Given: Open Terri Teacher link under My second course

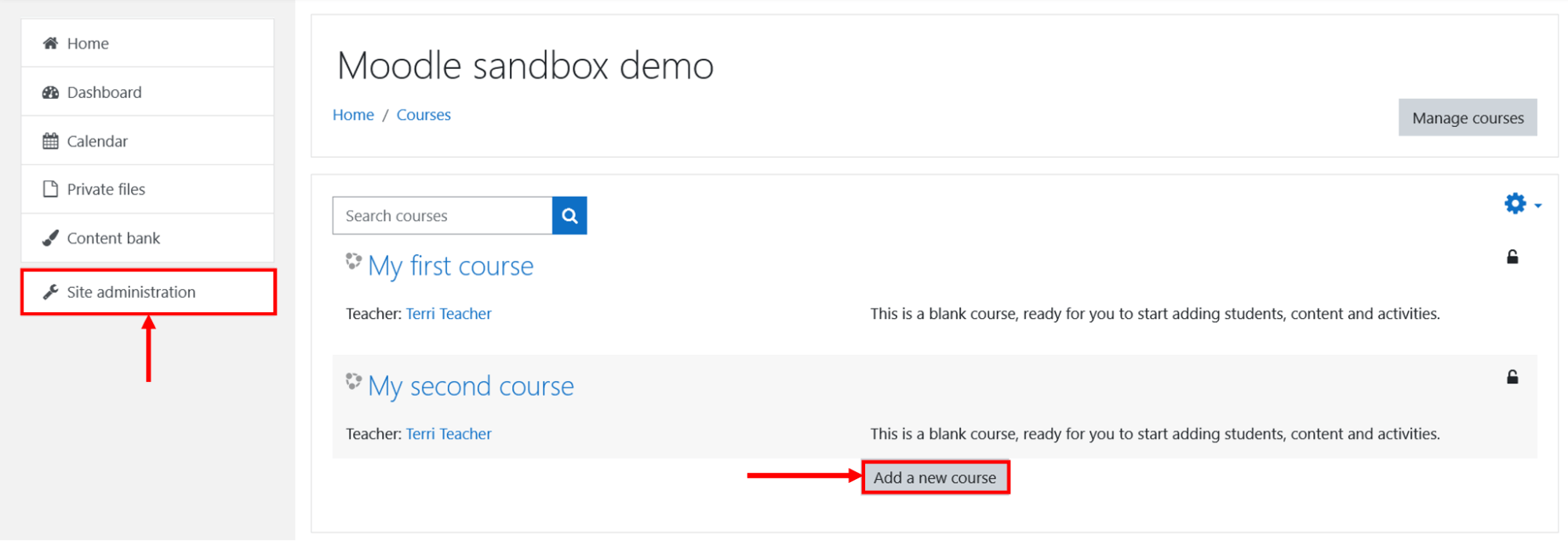Looking at the screenshot, I should click(449, 434).
